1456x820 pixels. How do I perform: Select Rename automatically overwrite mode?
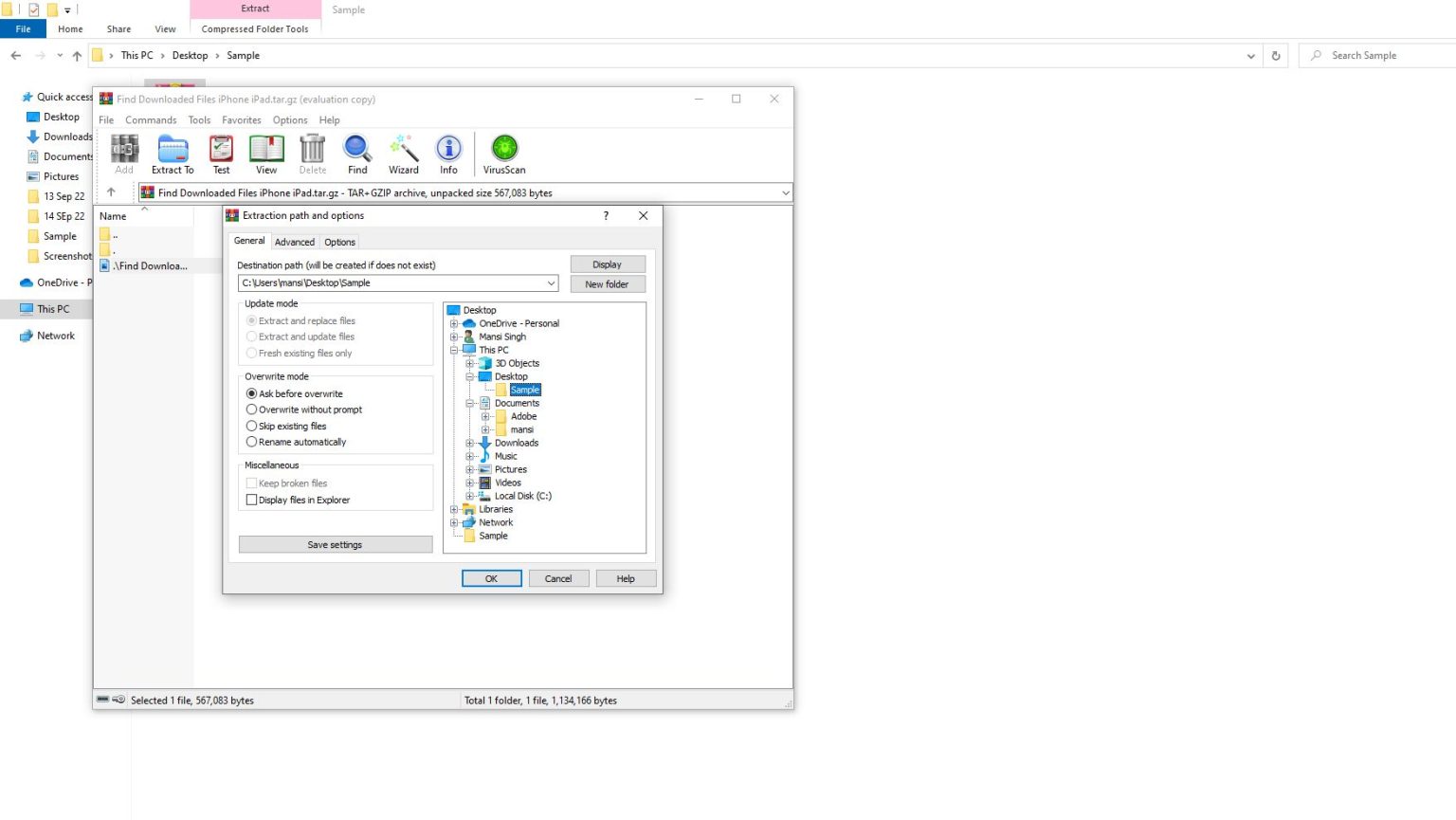coord(251,442)
